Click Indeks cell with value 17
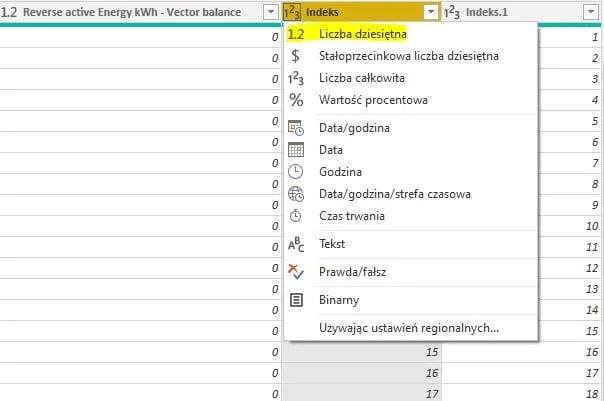 362,394
